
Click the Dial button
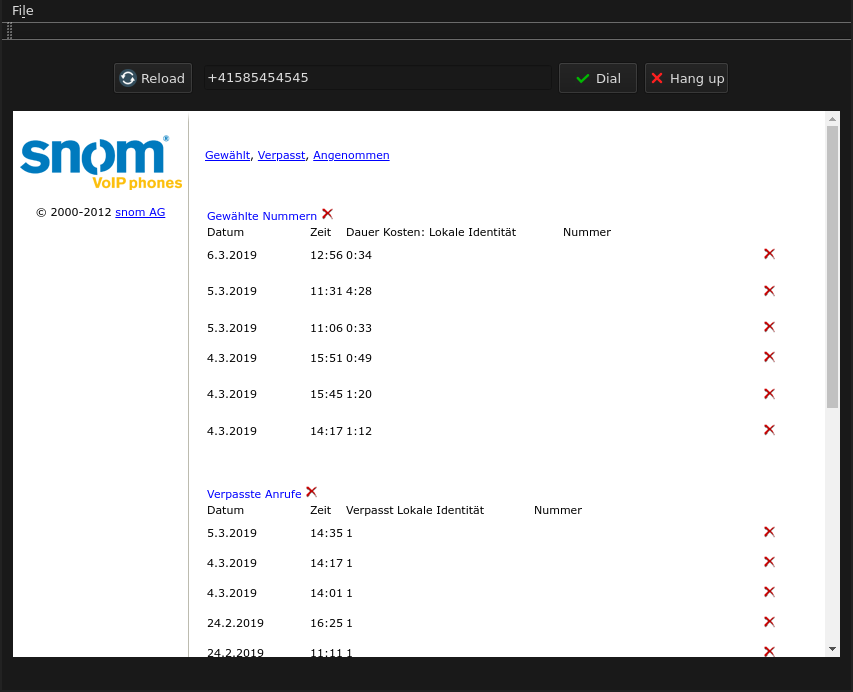coord(598,78)
